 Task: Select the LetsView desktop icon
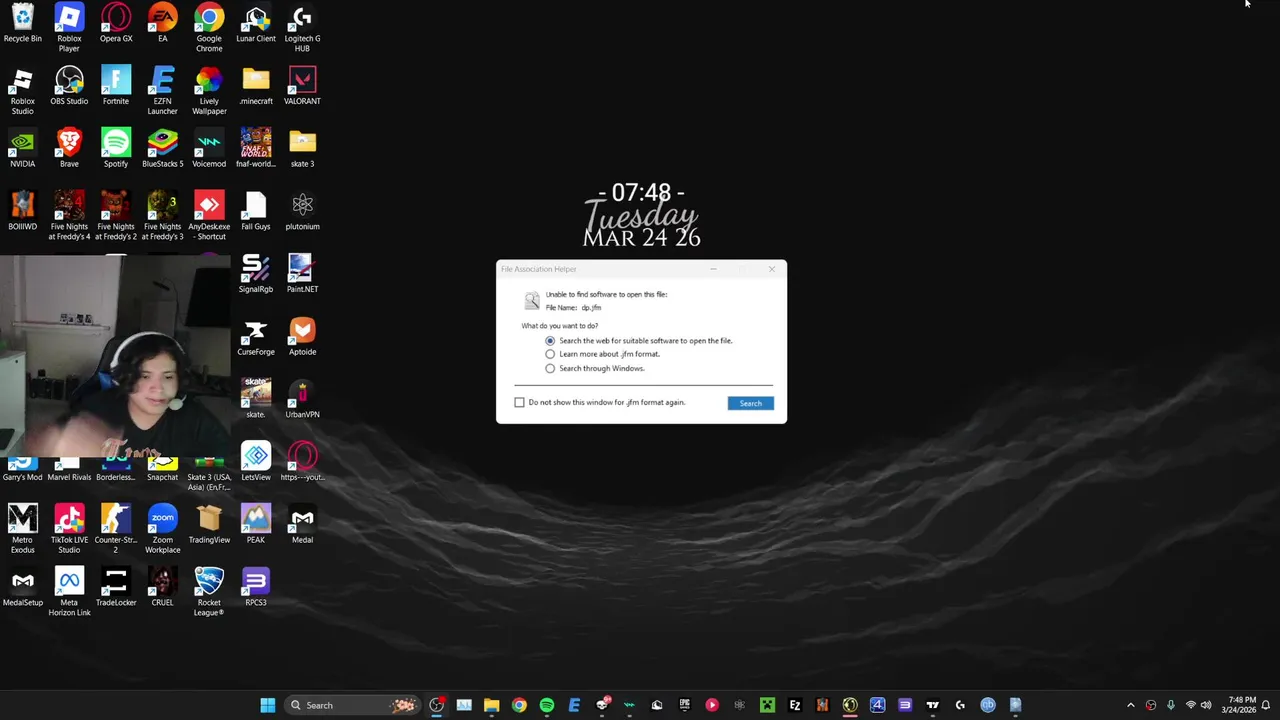point(256,463)
